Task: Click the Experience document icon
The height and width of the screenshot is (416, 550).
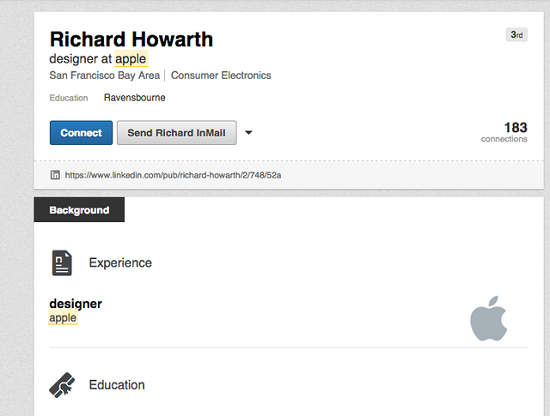Action: 62,263
